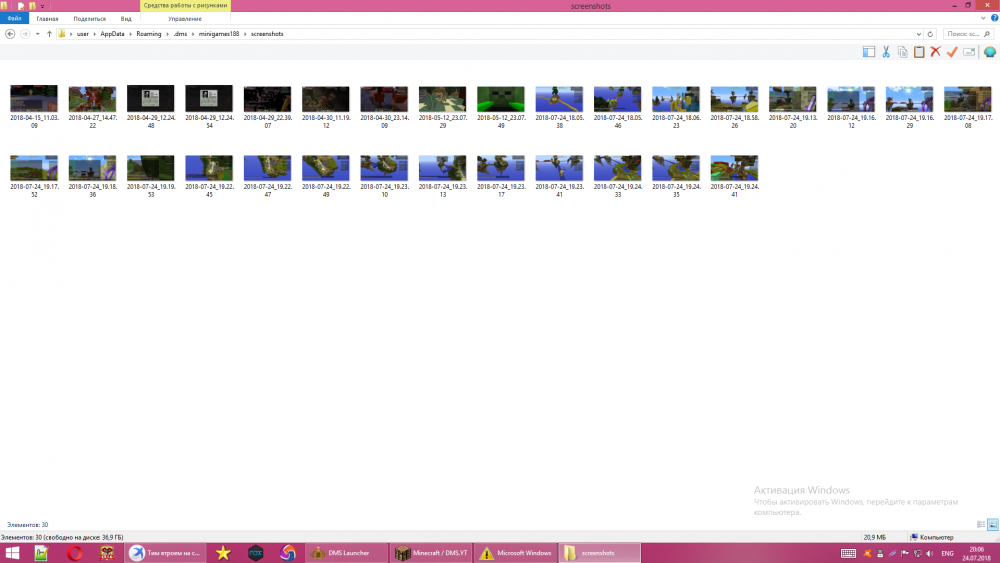This screenshot has height=563, width=1000.
Task: Open the Главная ribbon tab
Action: (x=47, y=18)
